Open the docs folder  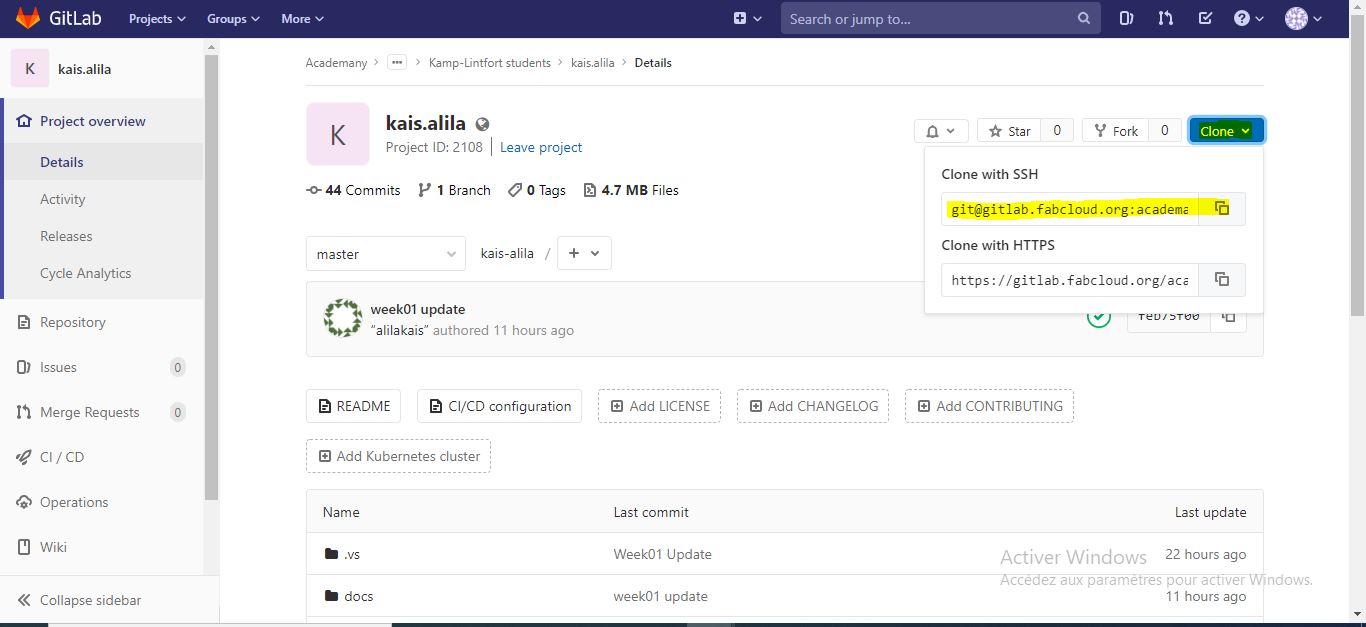[358, 596]
